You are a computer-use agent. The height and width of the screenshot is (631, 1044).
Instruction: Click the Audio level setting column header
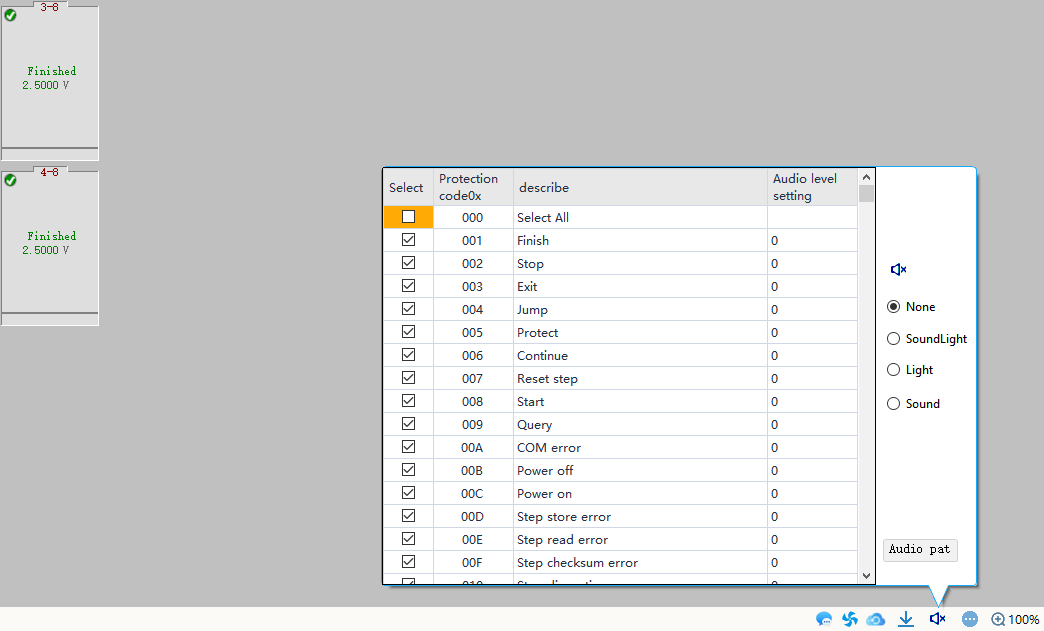(811, 187)
